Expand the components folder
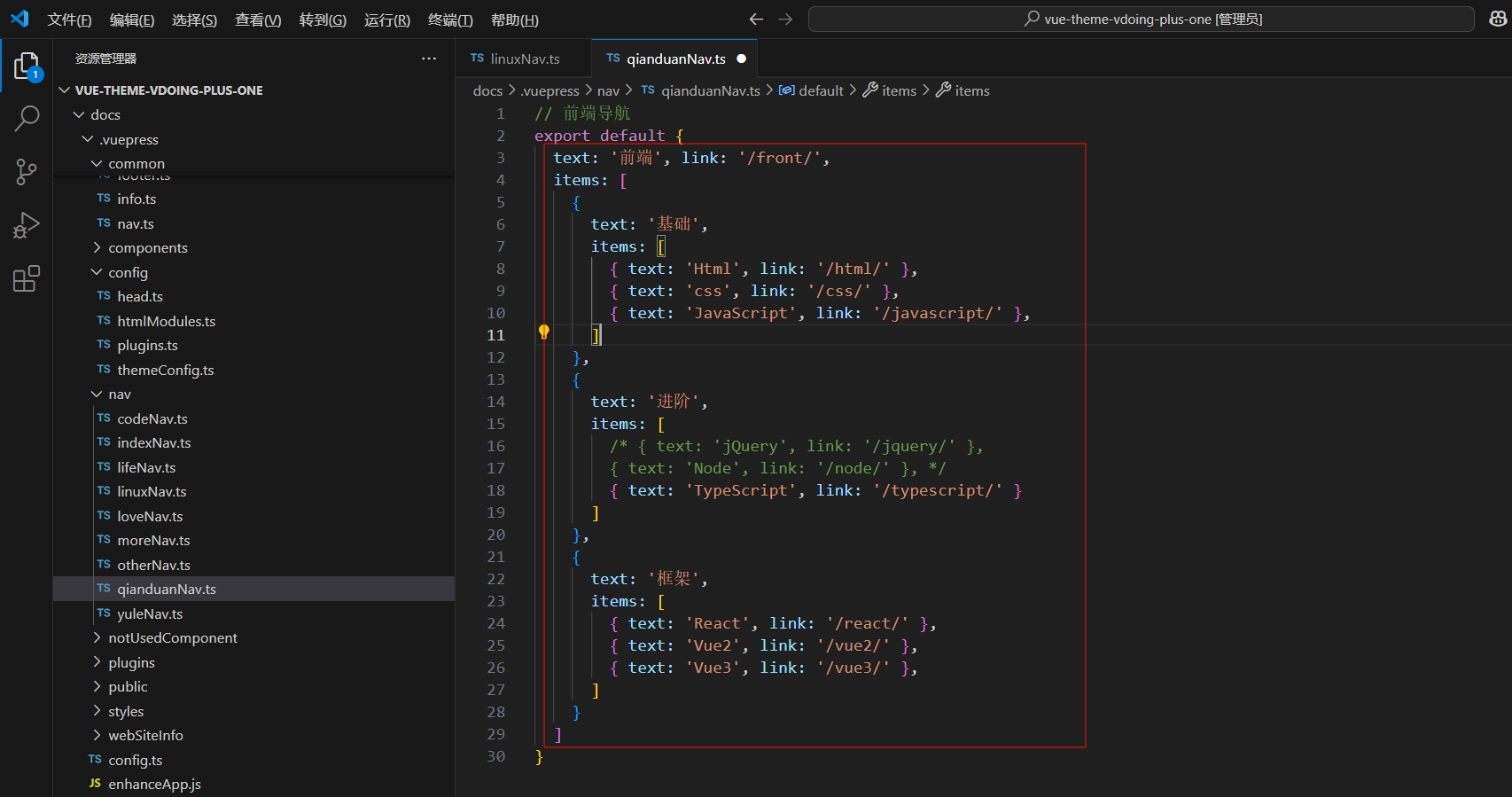Screen dimensions: 1512x797 pyautogui.click(x=253, y=247)
